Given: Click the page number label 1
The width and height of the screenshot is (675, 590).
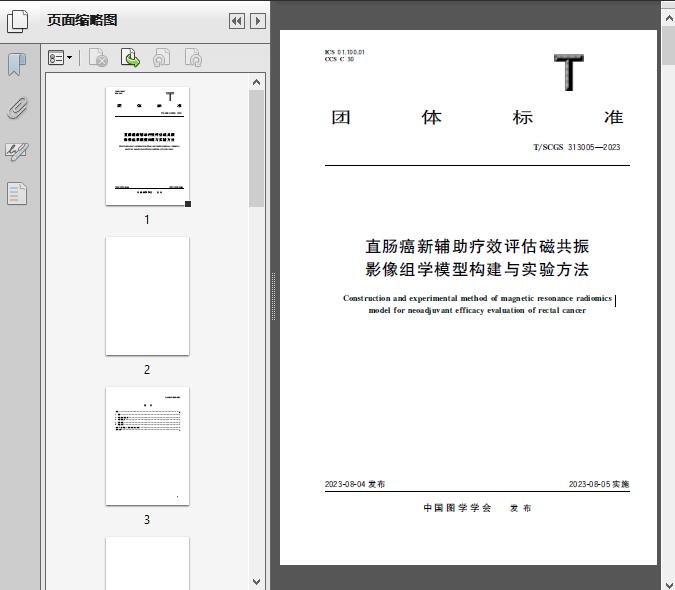Looking at the screenshot, I should pos(147,219).
